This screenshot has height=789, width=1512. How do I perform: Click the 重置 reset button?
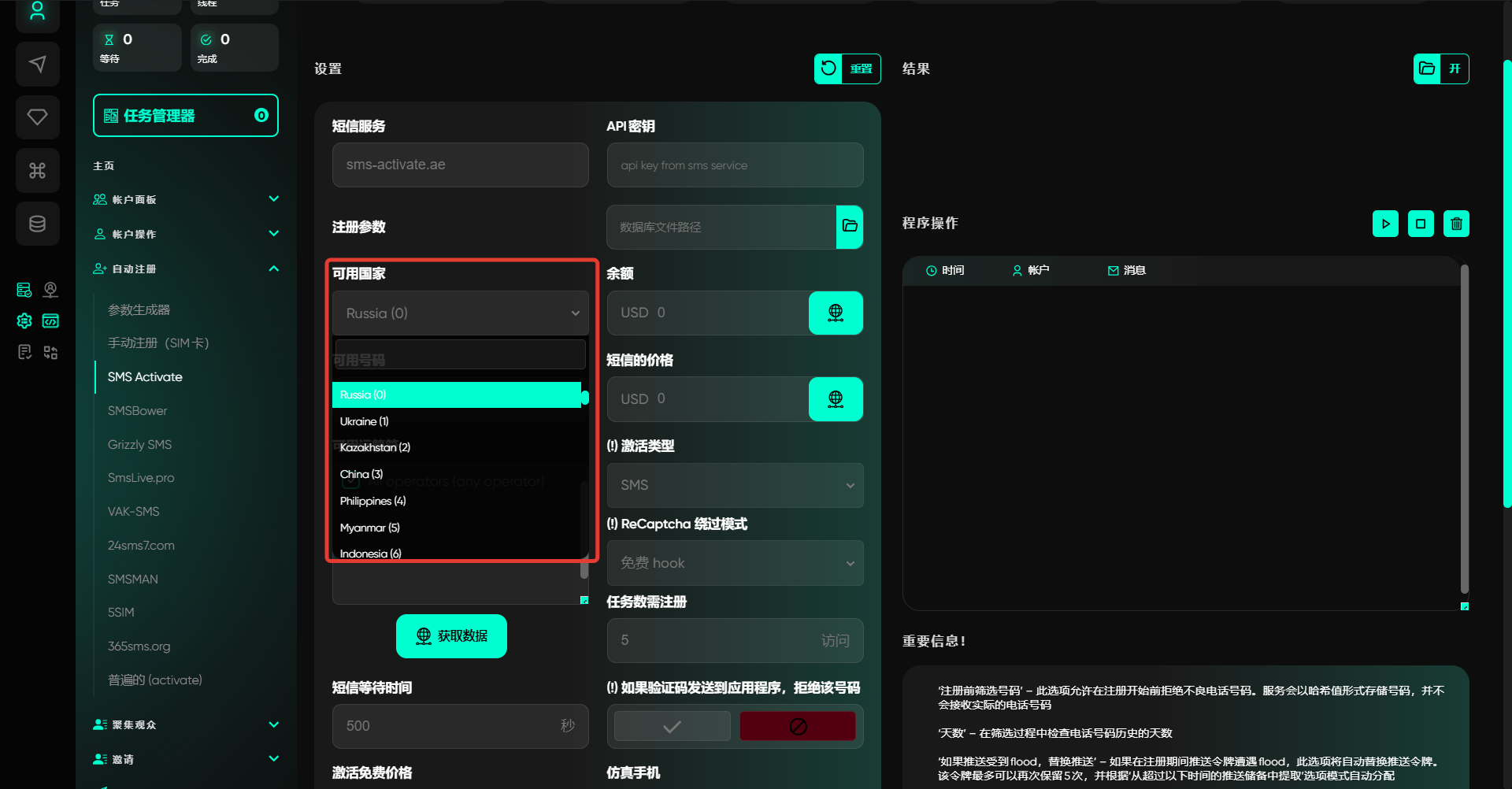point(847,69)
